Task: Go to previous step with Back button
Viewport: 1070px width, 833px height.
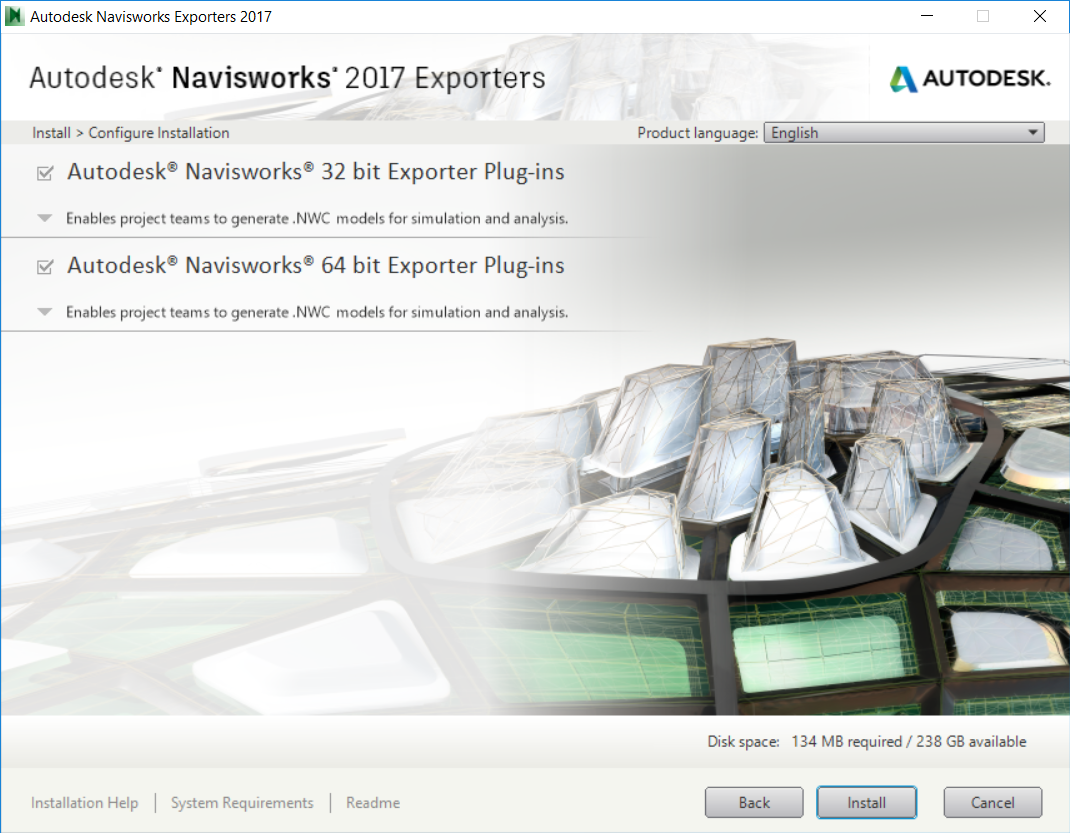Action: tap(754, 803)
